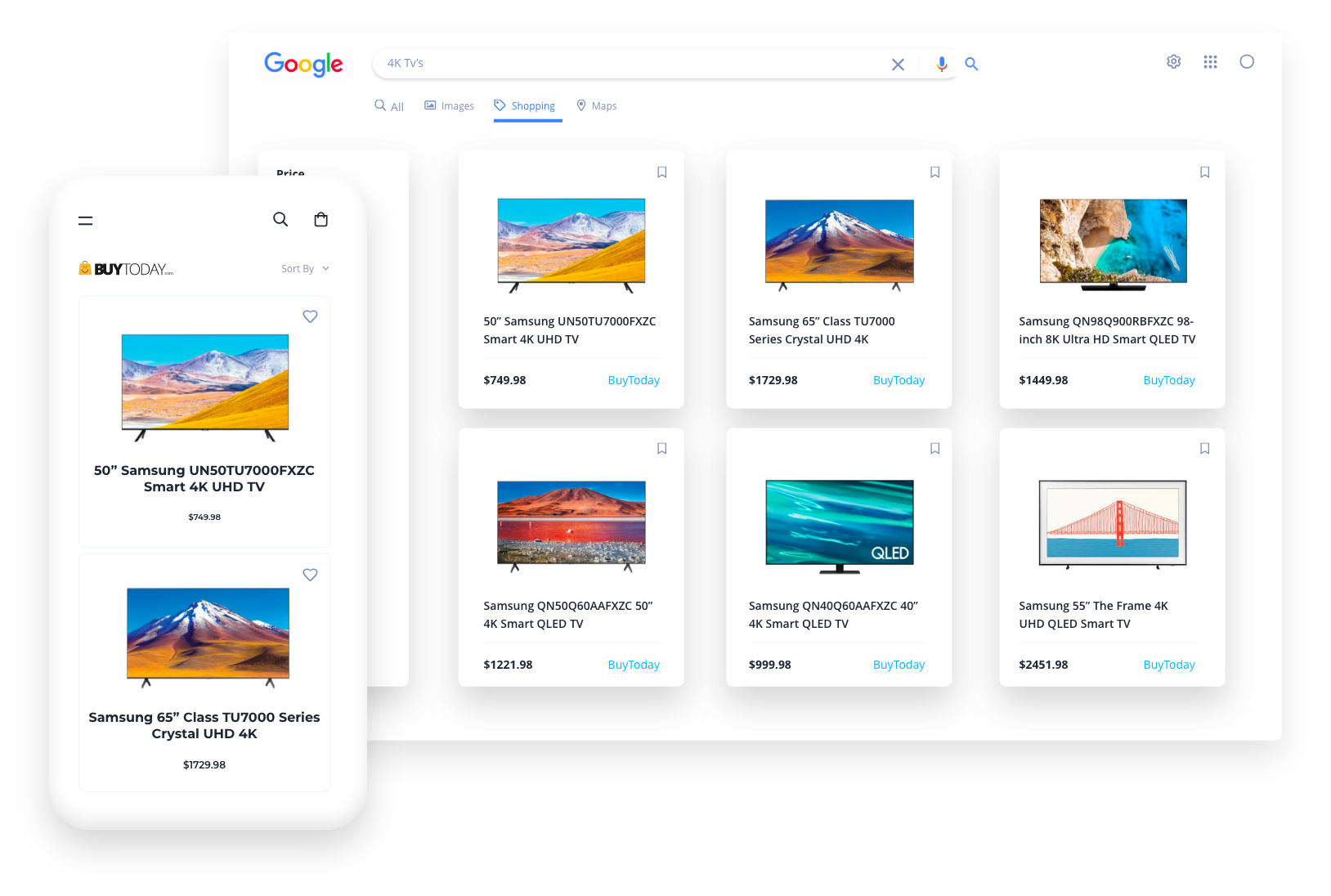This screenshot has height=896, width=1331.
Task: Bookmark the Samsung QN40Q60AAFXZC card
Action: [x=934, y=448]
